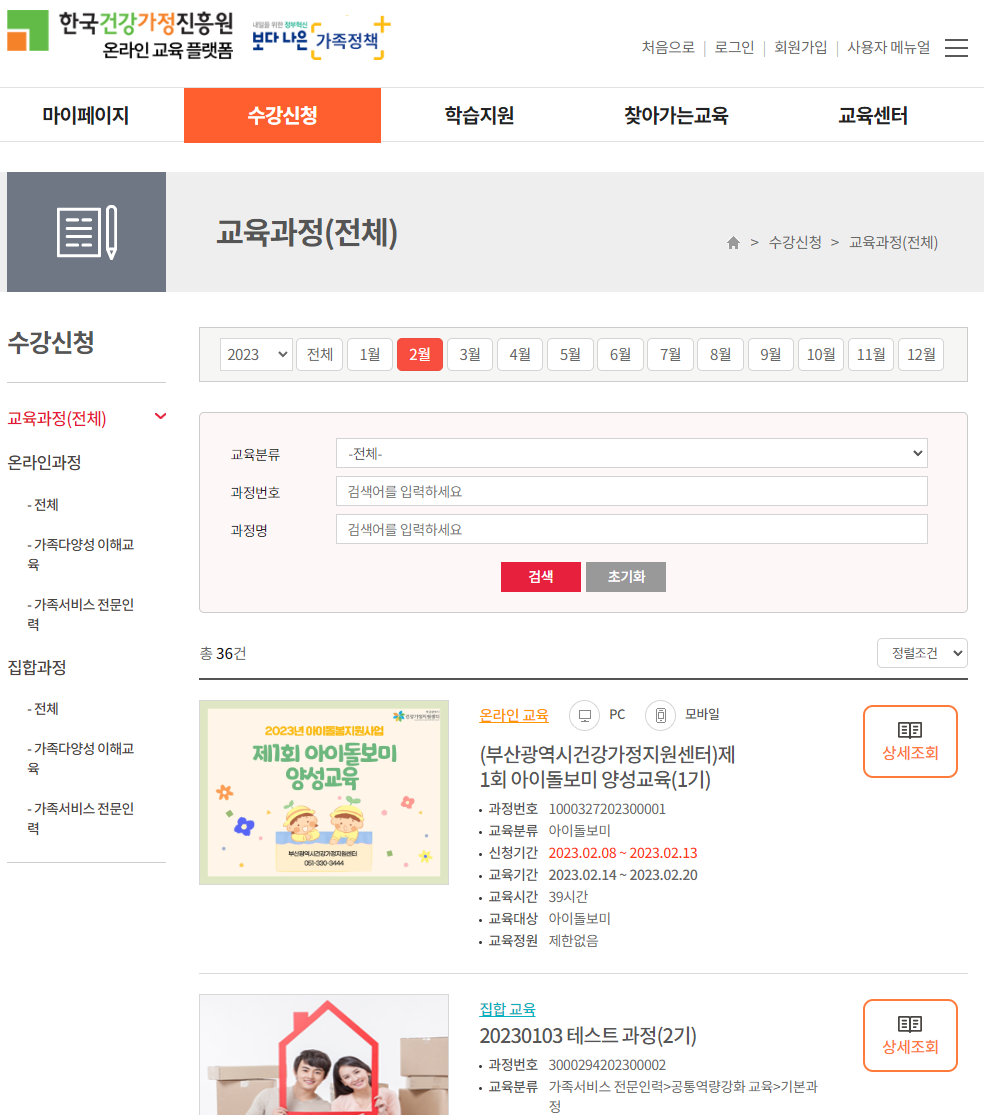Open 상세조회 for the 아이돌보미 양성교육 course
The height and width of the screenshot is (1115, 984).
coord(909,741)
